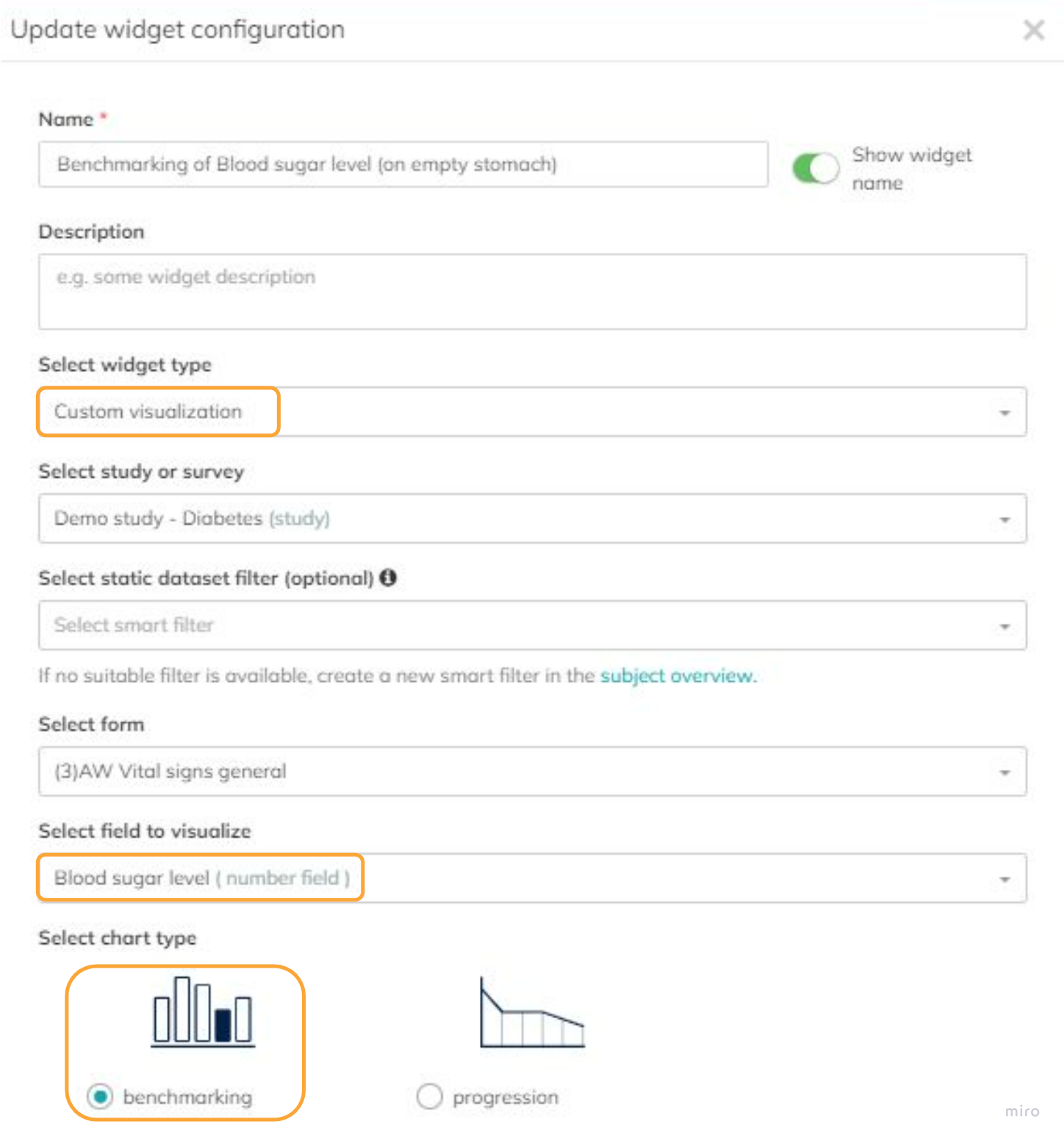Image resolution: width=1064 pixels, height=1141 pixels.
Task: Click into the widget Name text field
Action: pyautogui.click(x=403, y=165)
